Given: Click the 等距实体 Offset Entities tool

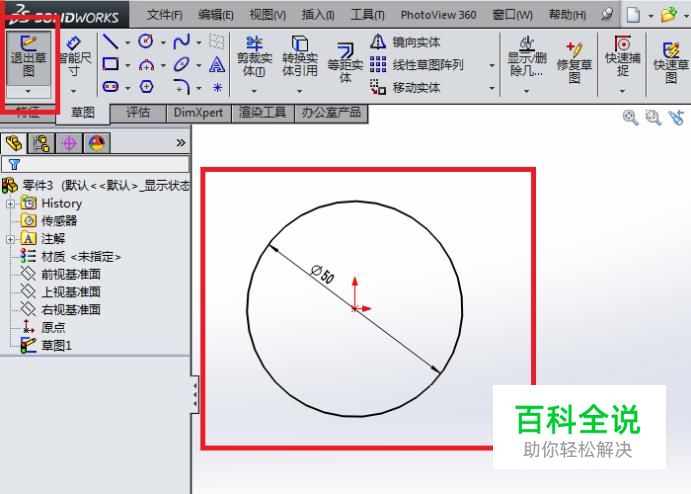Looking at the screenshot, I should [x=345, y=63].
